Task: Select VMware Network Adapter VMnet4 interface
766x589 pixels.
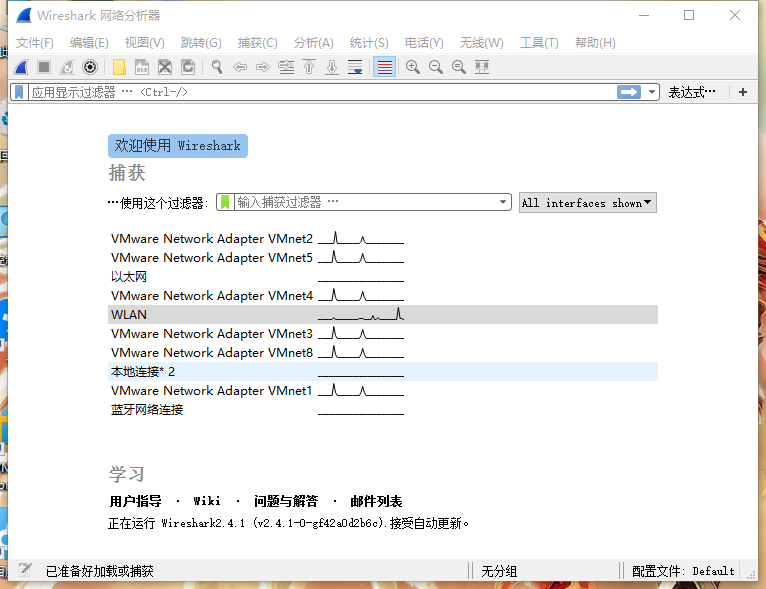Action: click(x=383, y=295)
